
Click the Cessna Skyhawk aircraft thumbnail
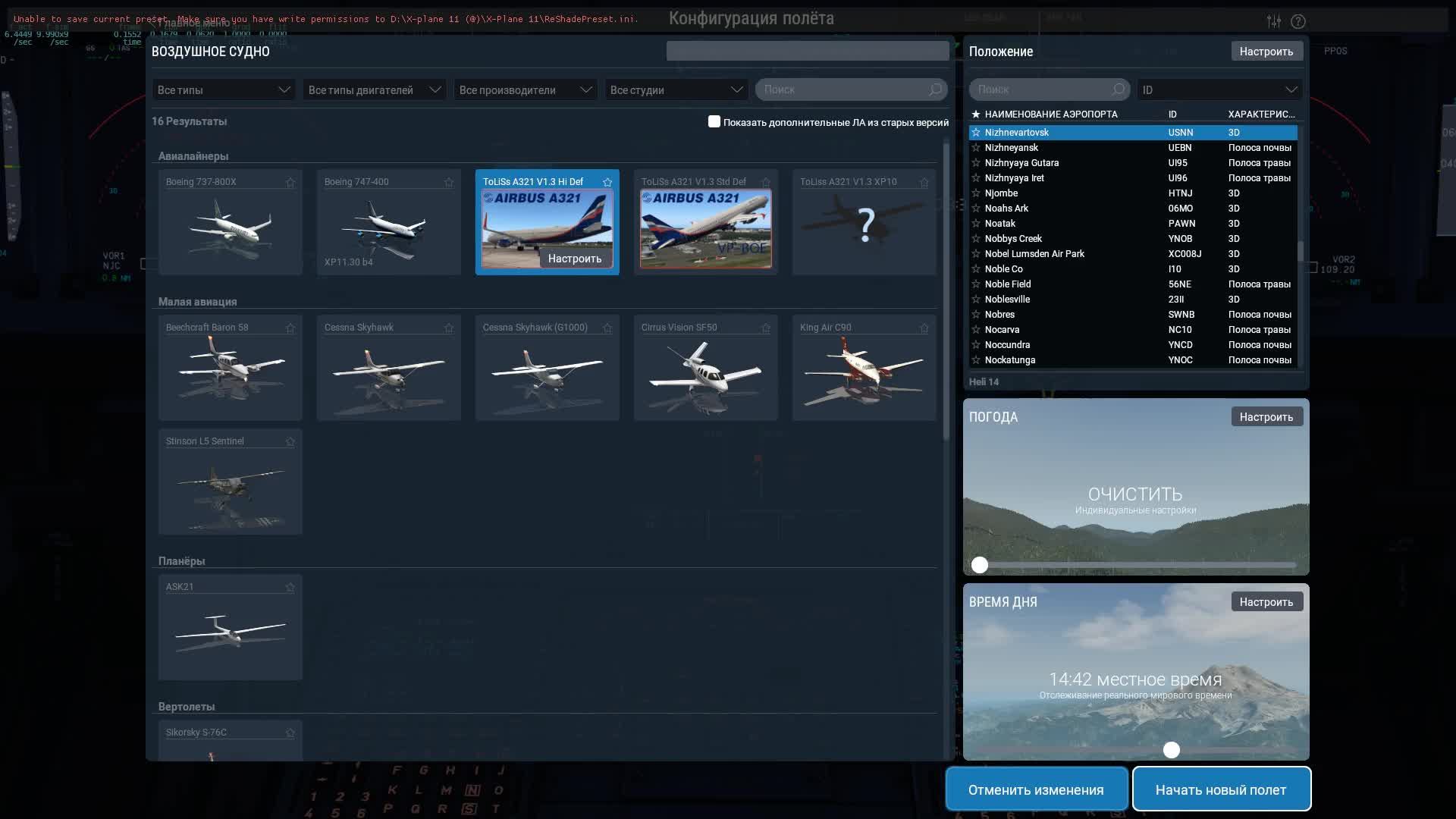click(388, 369)
